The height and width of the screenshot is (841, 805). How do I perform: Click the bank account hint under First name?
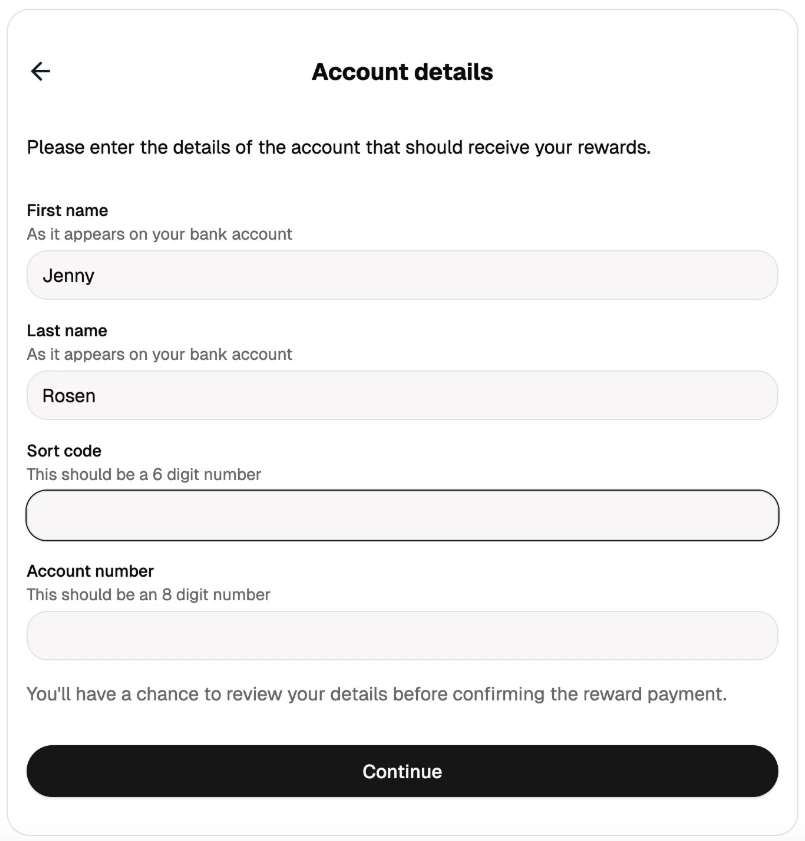pyautogui.click(x=158, y=234)
